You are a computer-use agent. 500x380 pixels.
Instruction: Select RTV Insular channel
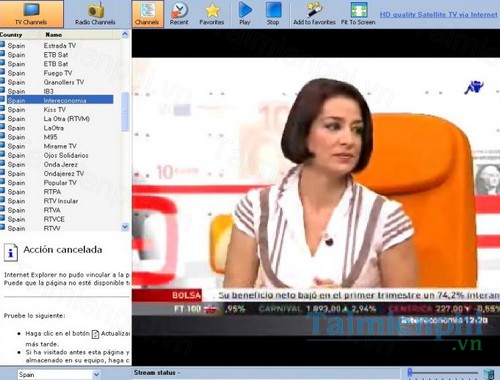61,201
